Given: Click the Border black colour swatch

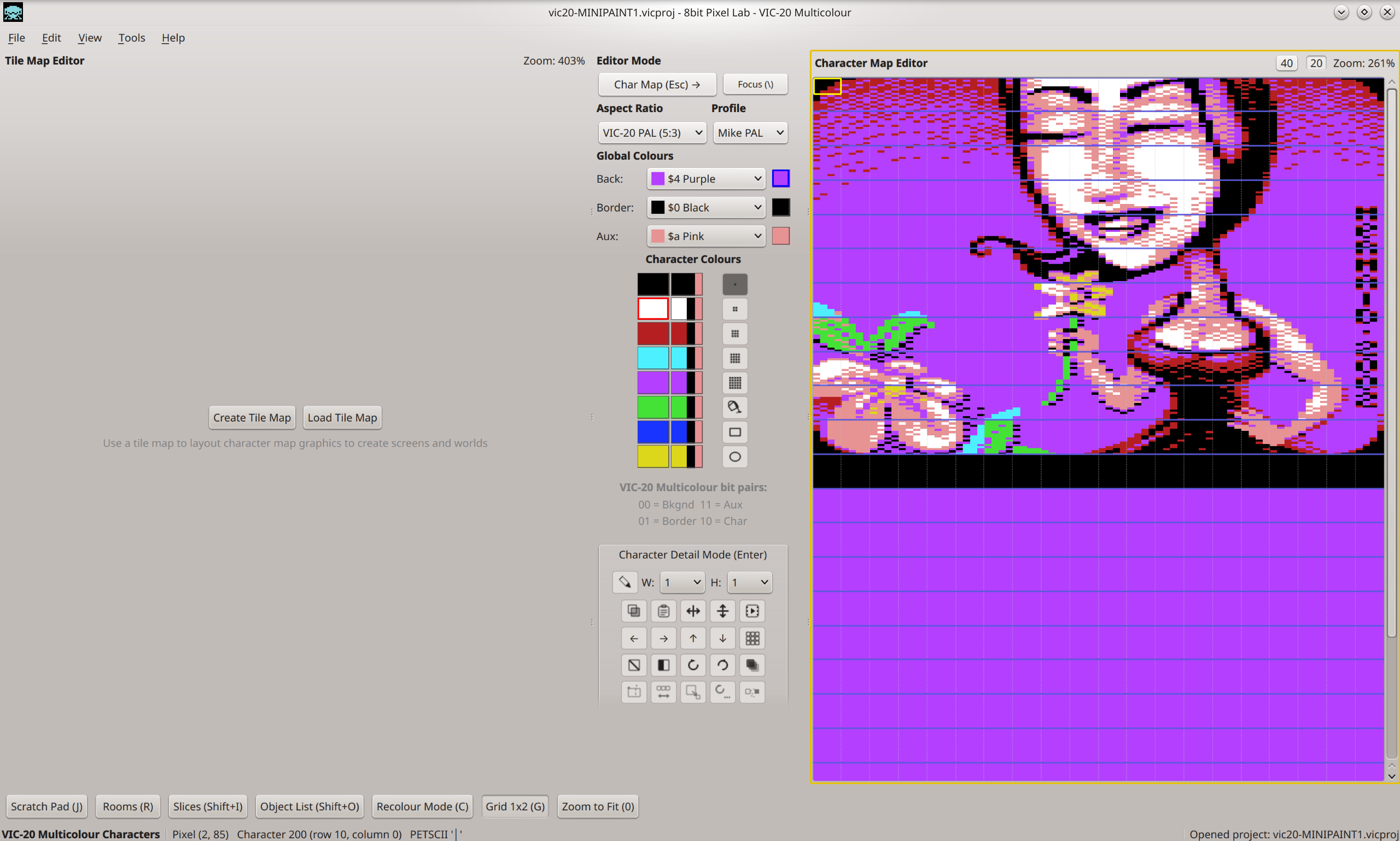Looking at the screenshot, I should pyautogui.click(x=780, y=207).
